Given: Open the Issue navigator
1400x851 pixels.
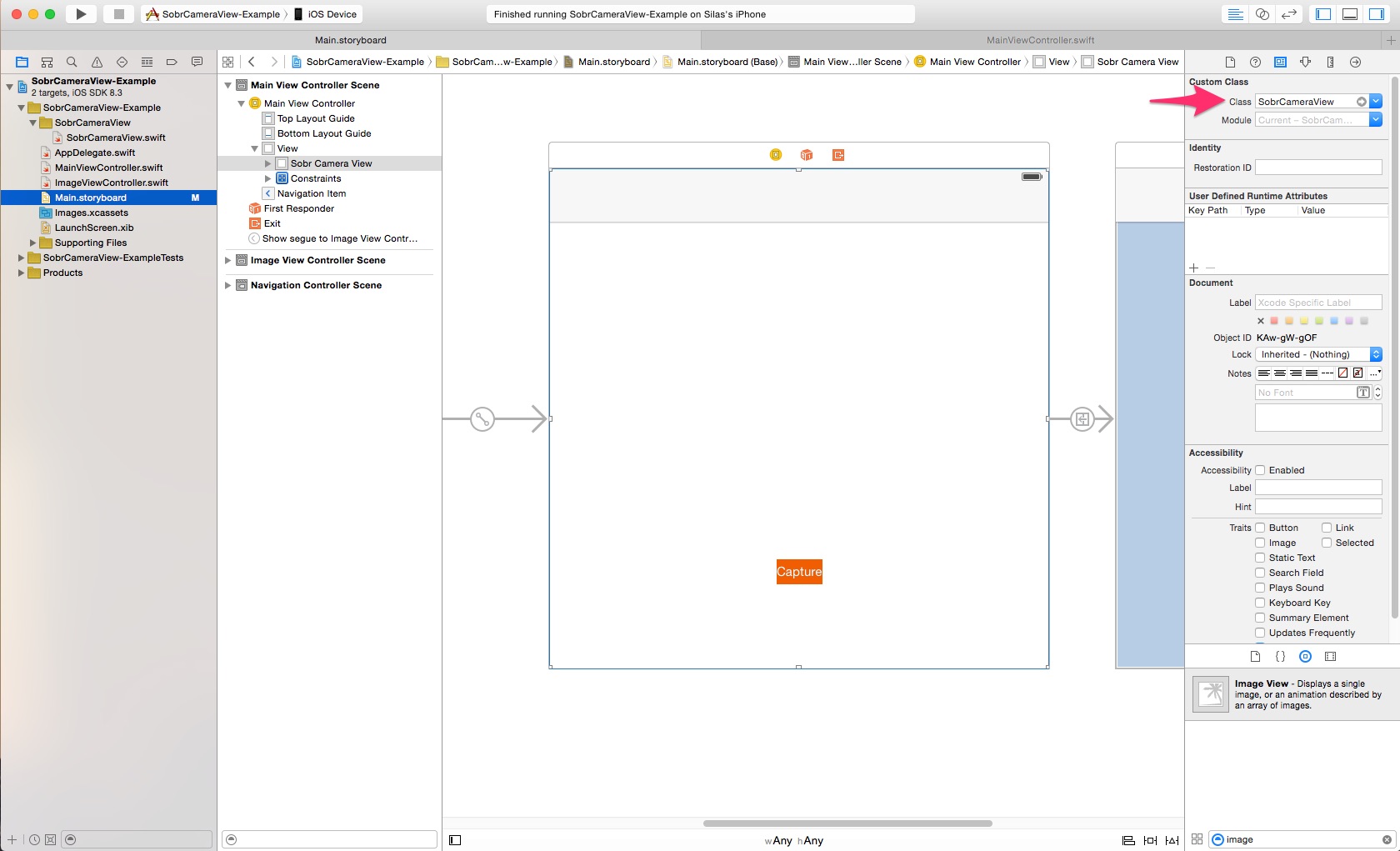Looking at the screenshot, I should (x=97, y=62).
